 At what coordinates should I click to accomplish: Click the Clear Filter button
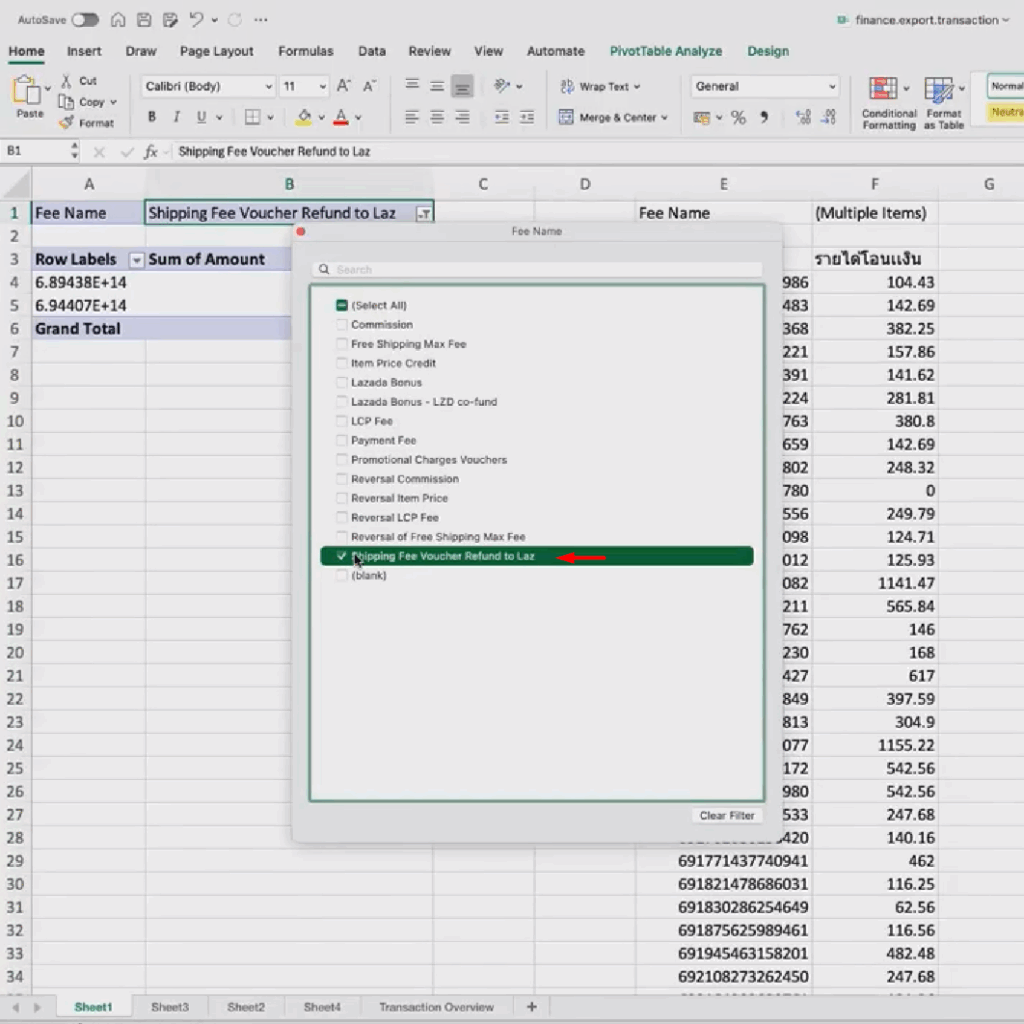(x=727, y=815)
